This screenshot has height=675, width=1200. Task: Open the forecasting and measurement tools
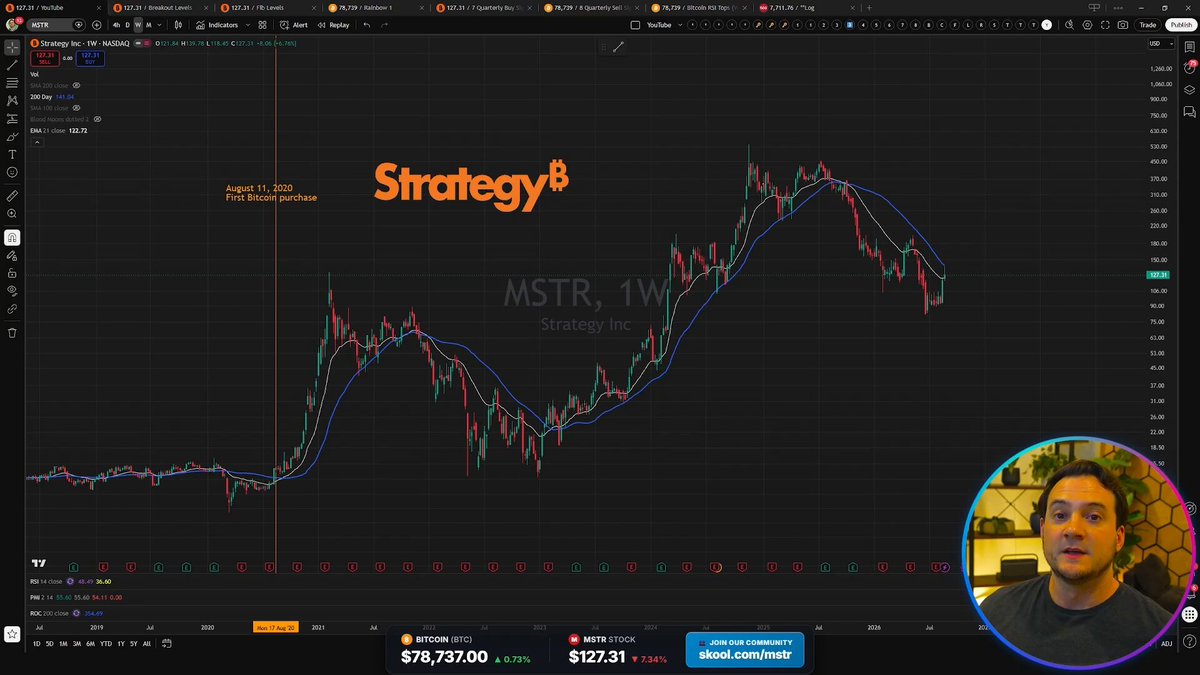coord(12,118)
